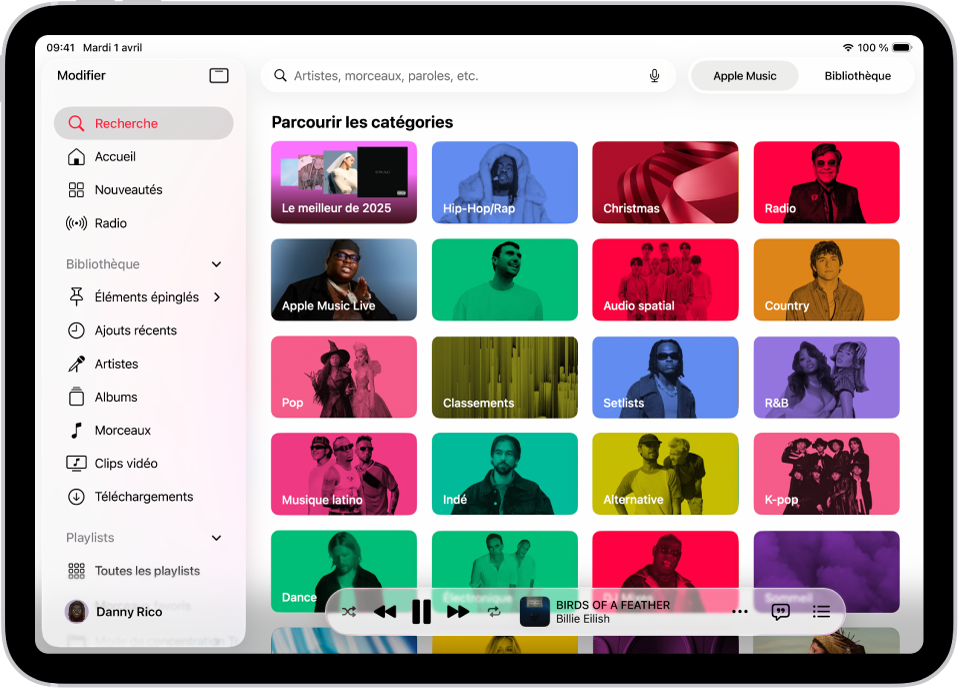Open Clips vidéo in the library
The image size is (963, 689).
[x=144, y=463]
